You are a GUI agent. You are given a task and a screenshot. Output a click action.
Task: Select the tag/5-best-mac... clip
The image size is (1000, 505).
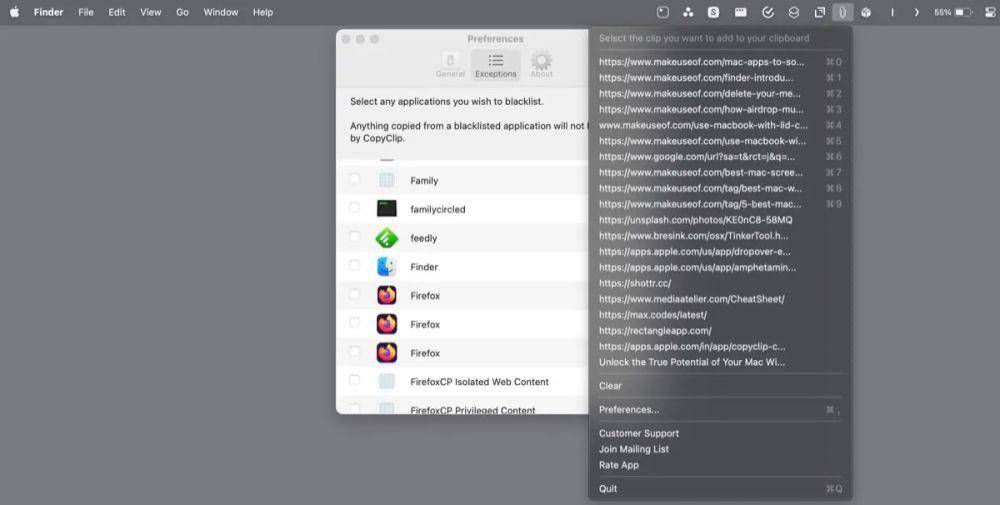(x=720, y=204)
